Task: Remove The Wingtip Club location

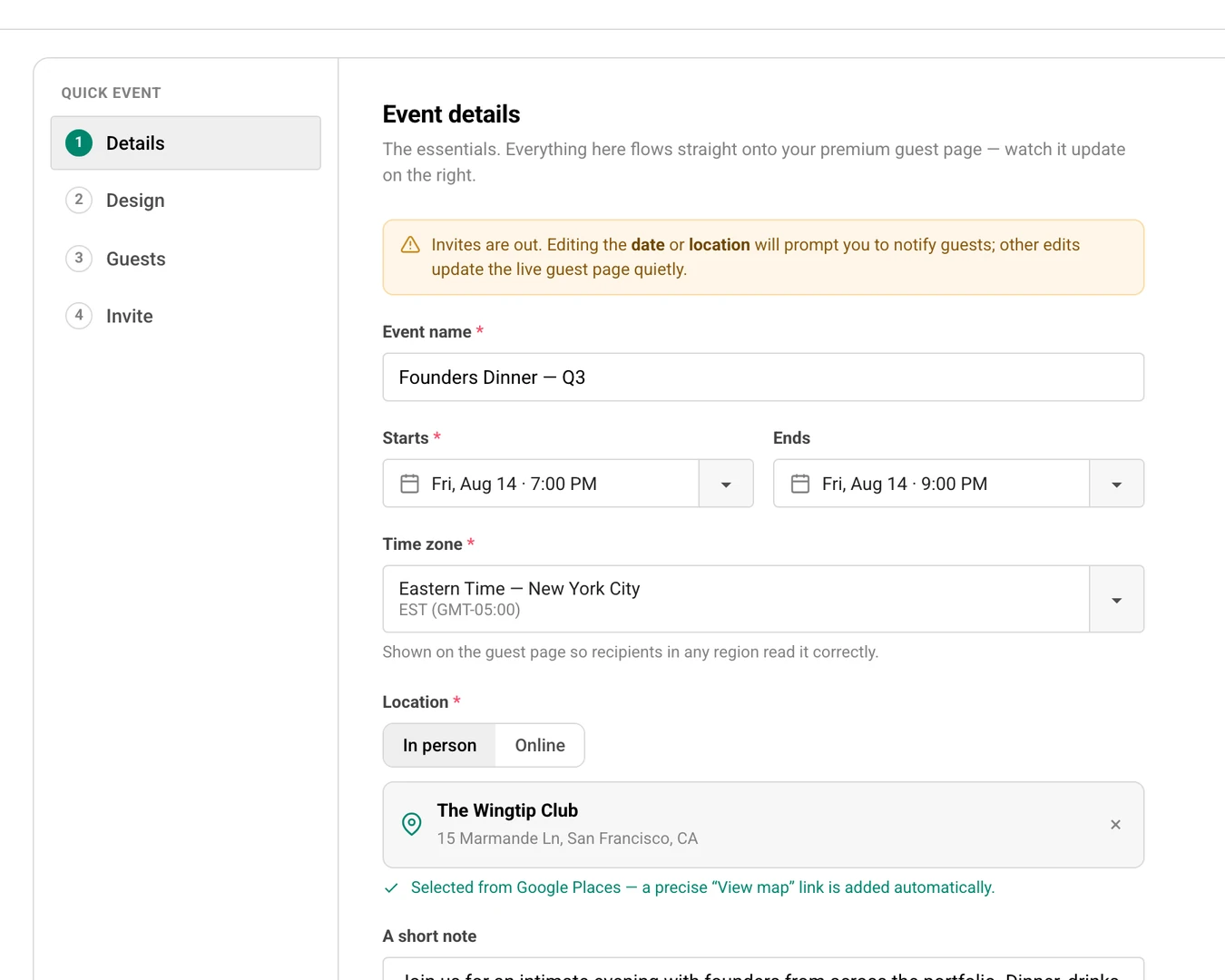Action: (1115, 825)
